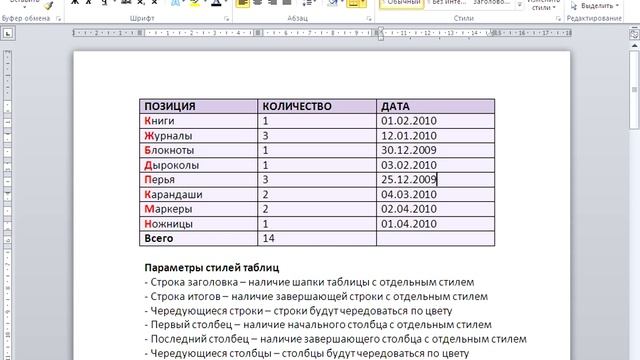Select the Format Painter brush icon
The width and height of the screenshot is (640, 360).
coord(49,5)
